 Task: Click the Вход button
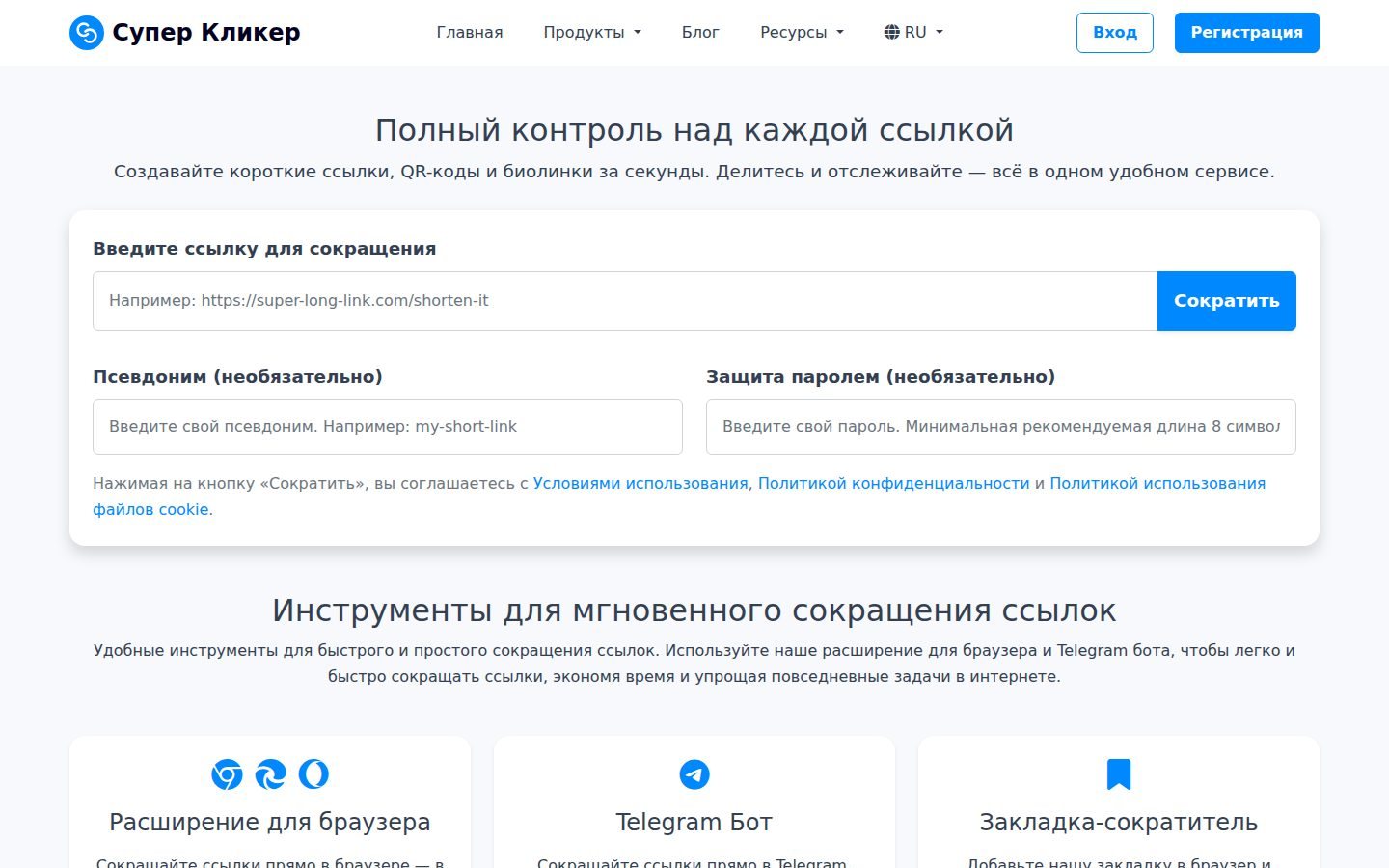[x=1115, y=33]
